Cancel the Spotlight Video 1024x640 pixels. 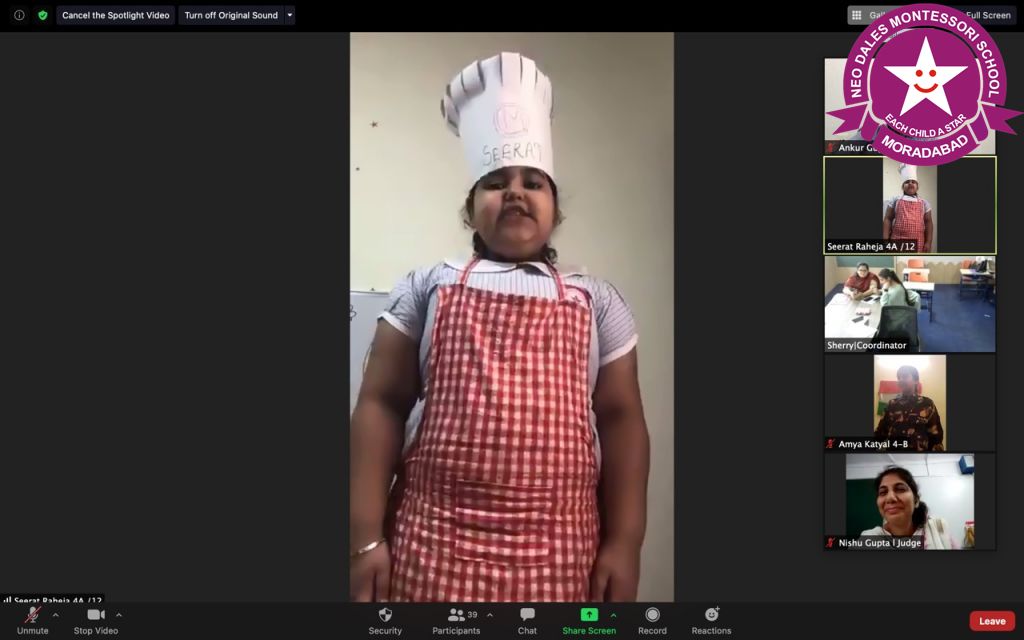click(116, 15)
